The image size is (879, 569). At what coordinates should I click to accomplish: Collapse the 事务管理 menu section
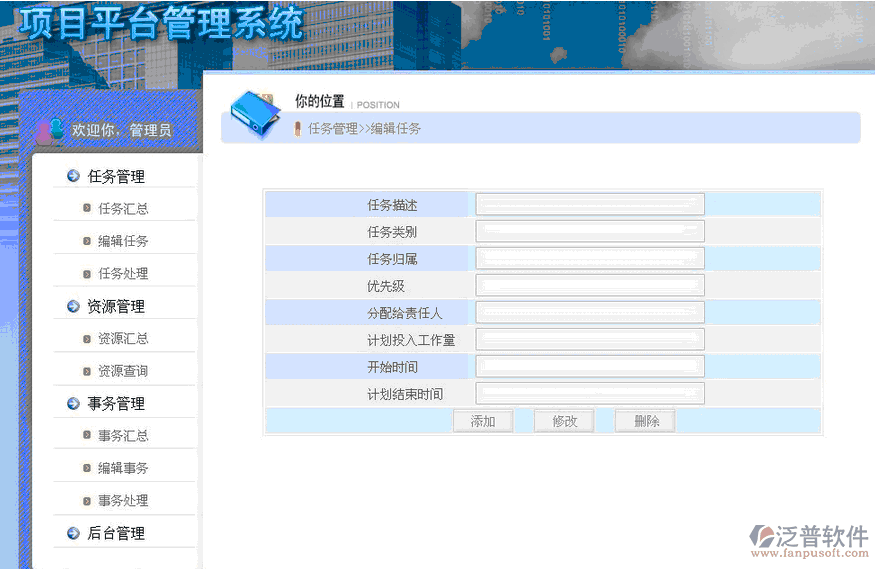[x=116, y=404]
